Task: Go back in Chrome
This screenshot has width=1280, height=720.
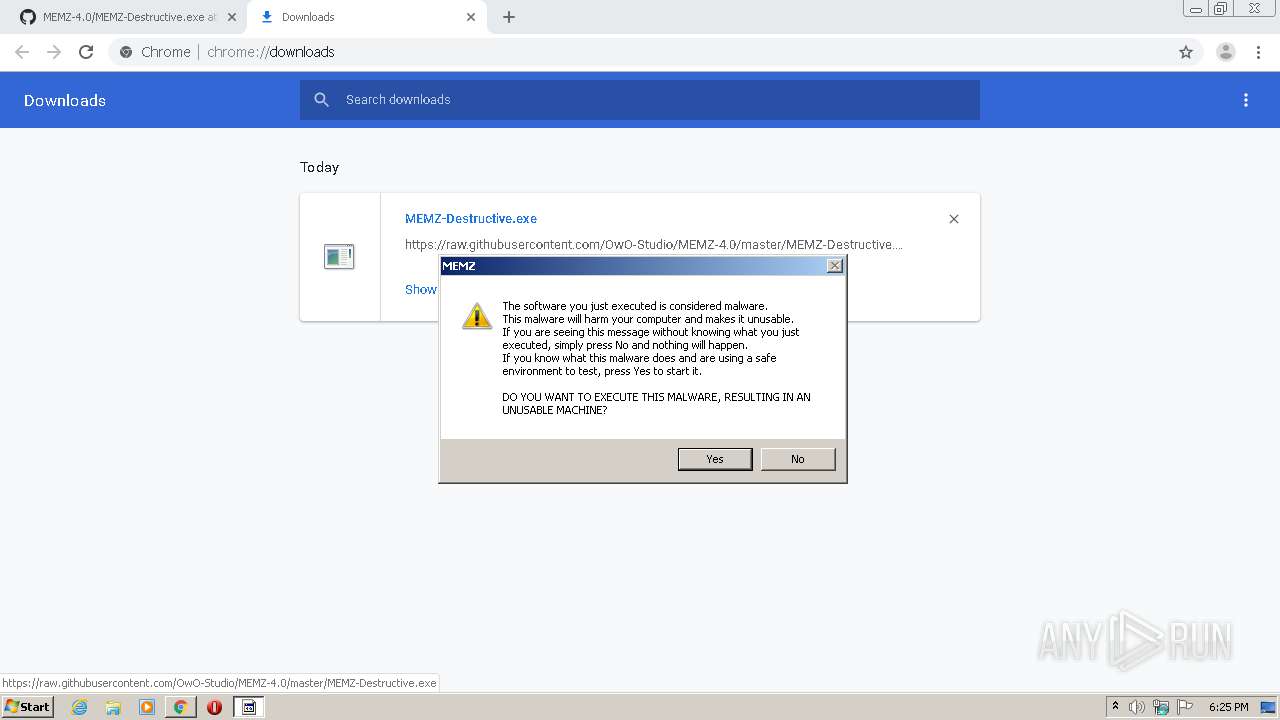Action: pyautogui.click(x=22, y=52)
